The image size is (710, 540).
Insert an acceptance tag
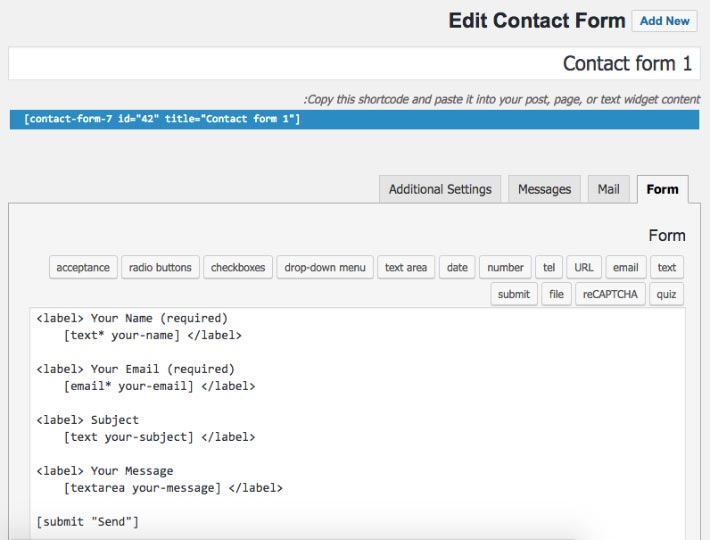[83, 268]
